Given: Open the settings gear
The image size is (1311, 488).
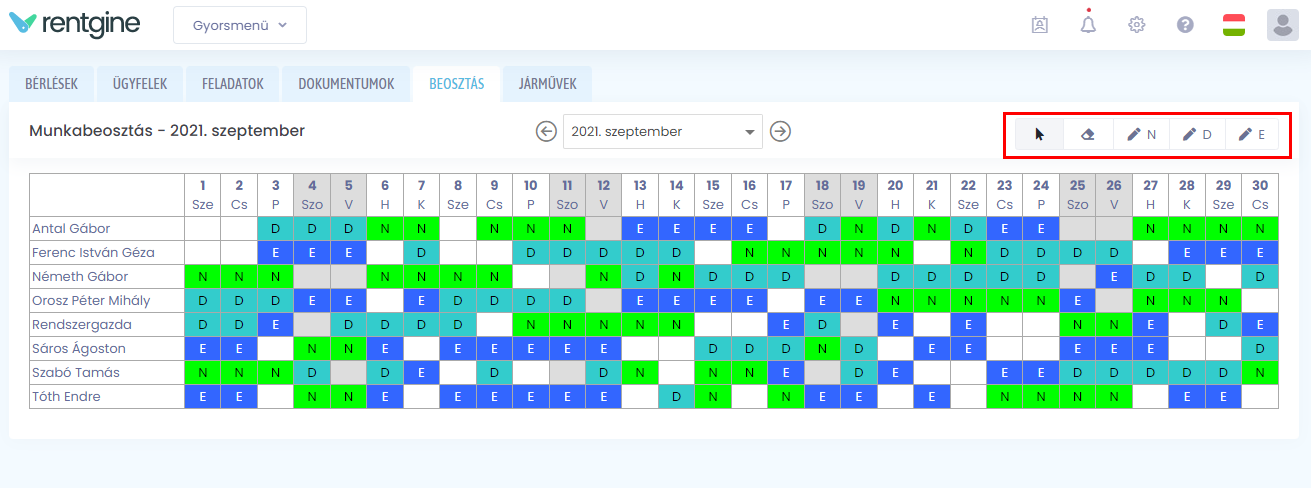Looking at the screenshot, I should click(1136, 25).
